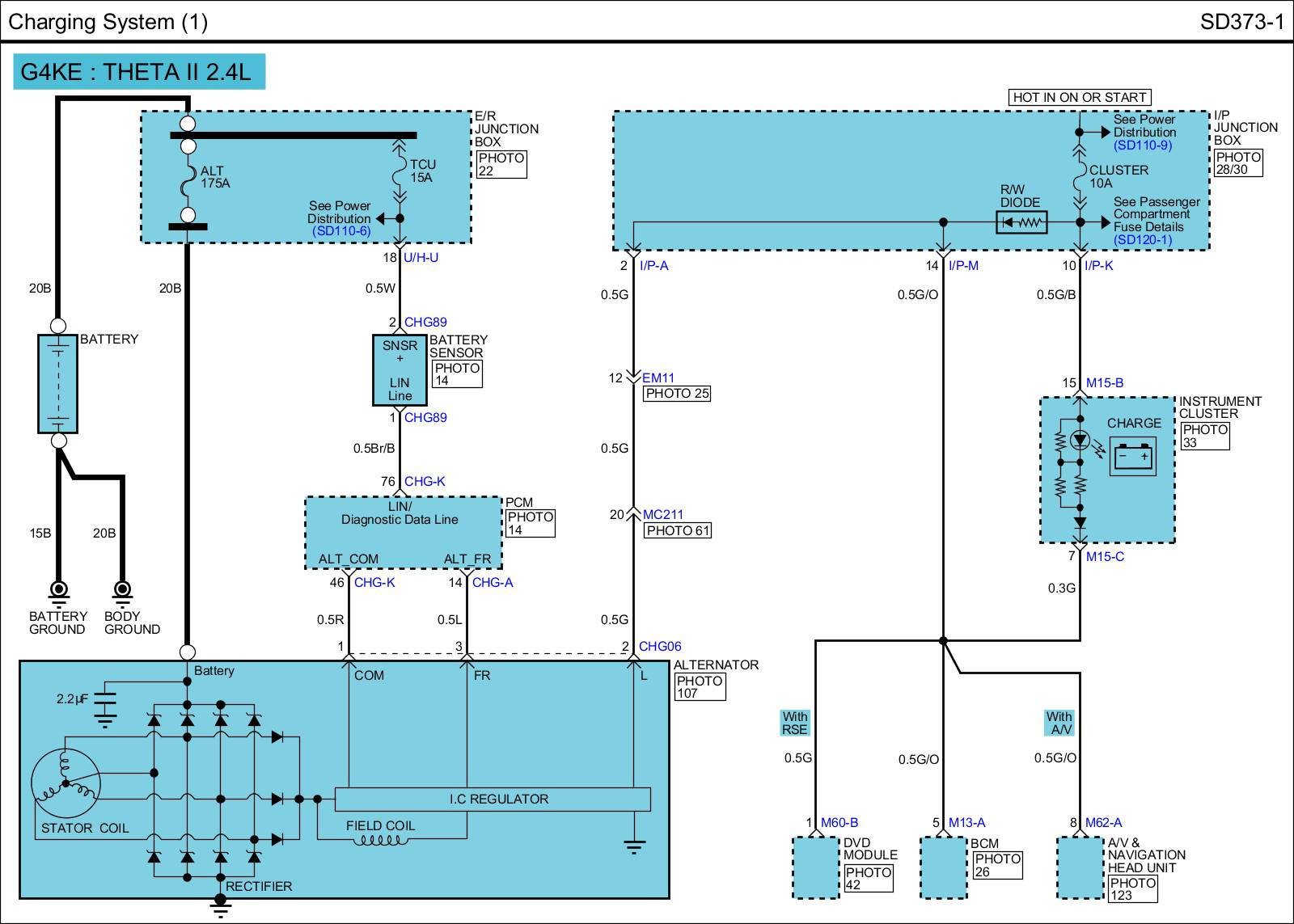
Task: Follow the SD120-1 fuse details link
Action: tap(1142, 240)
